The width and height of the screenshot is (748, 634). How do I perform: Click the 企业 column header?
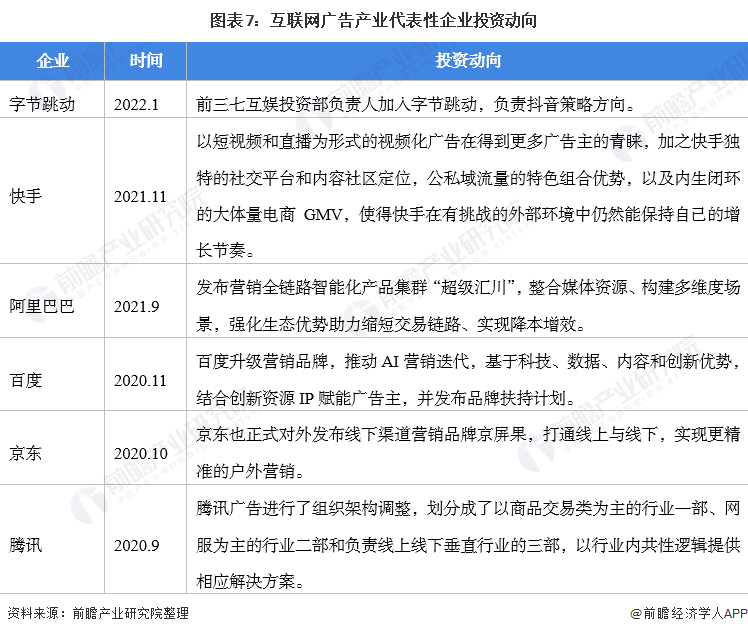coord(52,61)
